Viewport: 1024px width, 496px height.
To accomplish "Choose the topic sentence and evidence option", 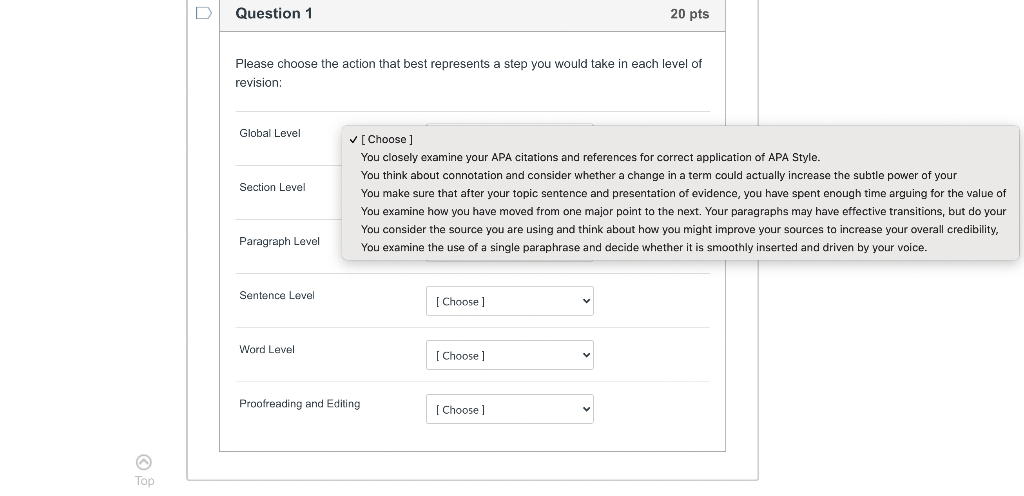I will tap(683, 193).
